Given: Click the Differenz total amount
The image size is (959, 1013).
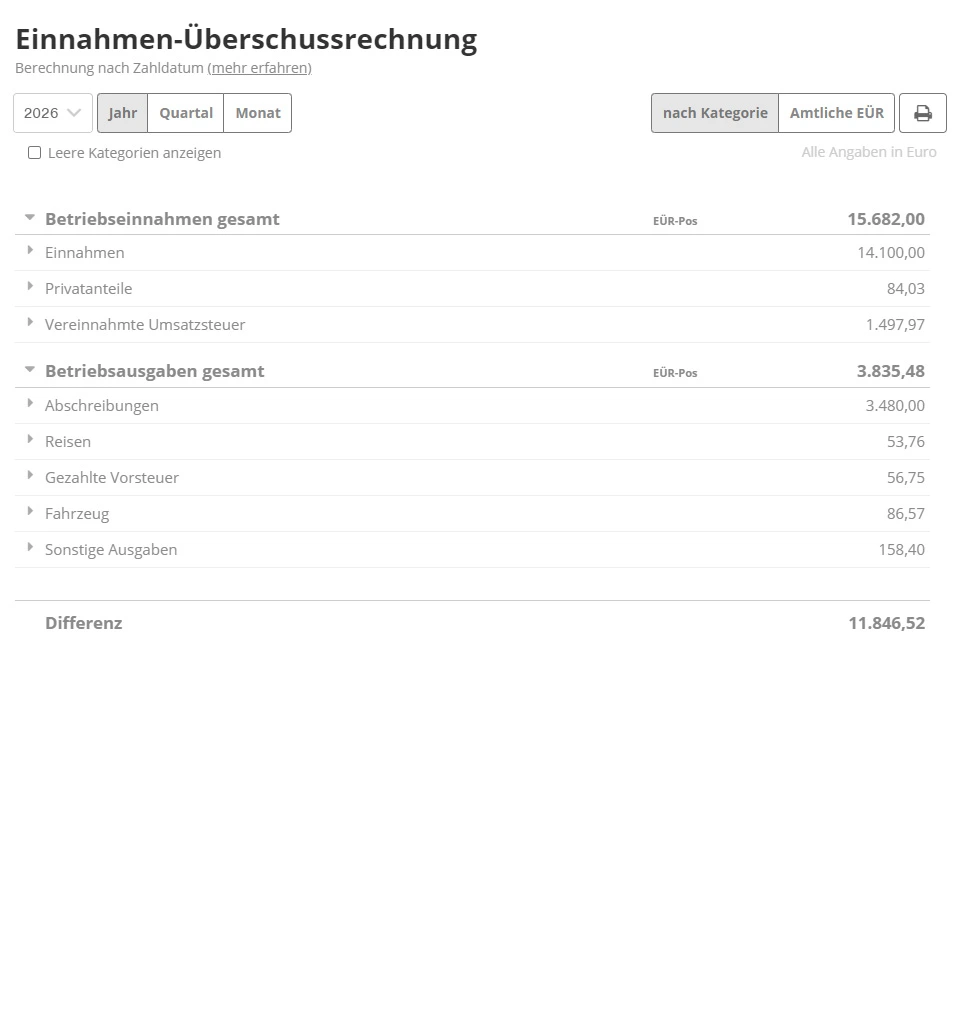Looking at the screenshot, I should point(886,623).
